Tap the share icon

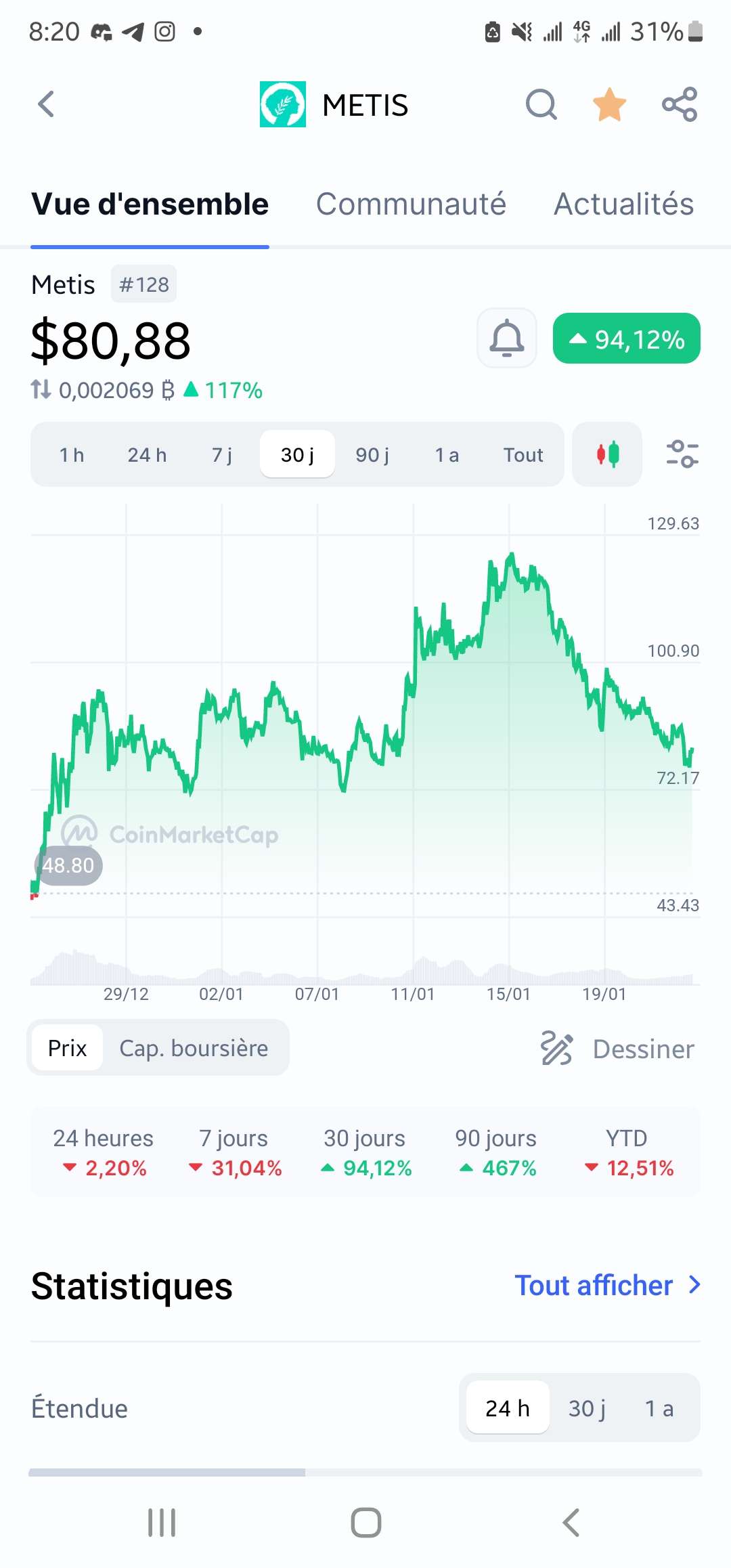point(680,104)
